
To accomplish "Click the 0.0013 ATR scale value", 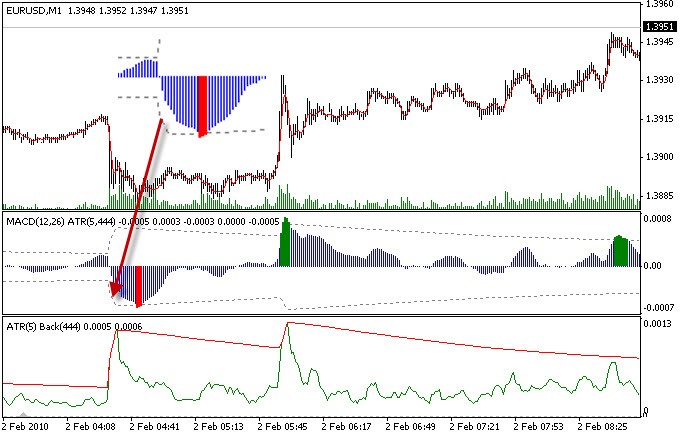I will point(658,324).
